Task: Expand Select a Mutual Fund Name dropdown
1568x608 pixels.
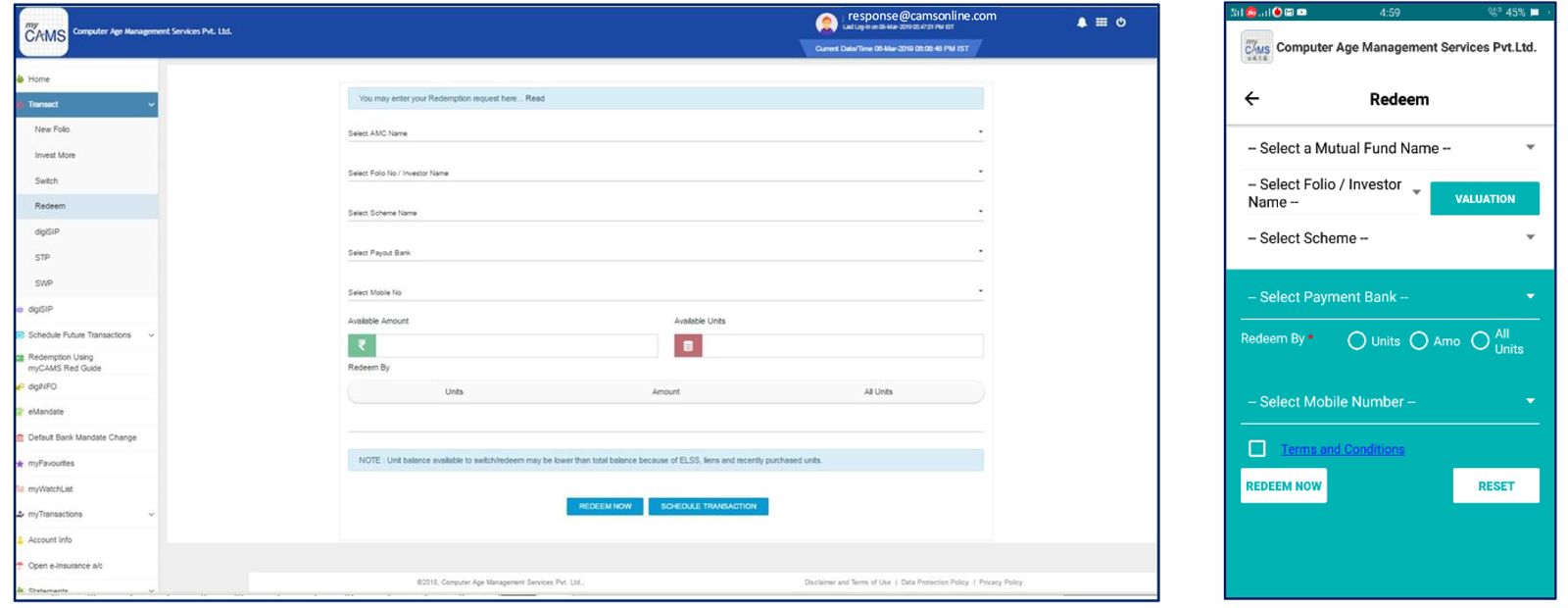Action: [1390, 148]
